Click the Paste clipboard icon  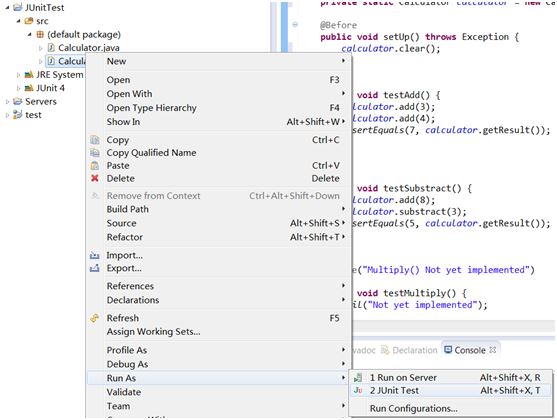pos(95,166)
